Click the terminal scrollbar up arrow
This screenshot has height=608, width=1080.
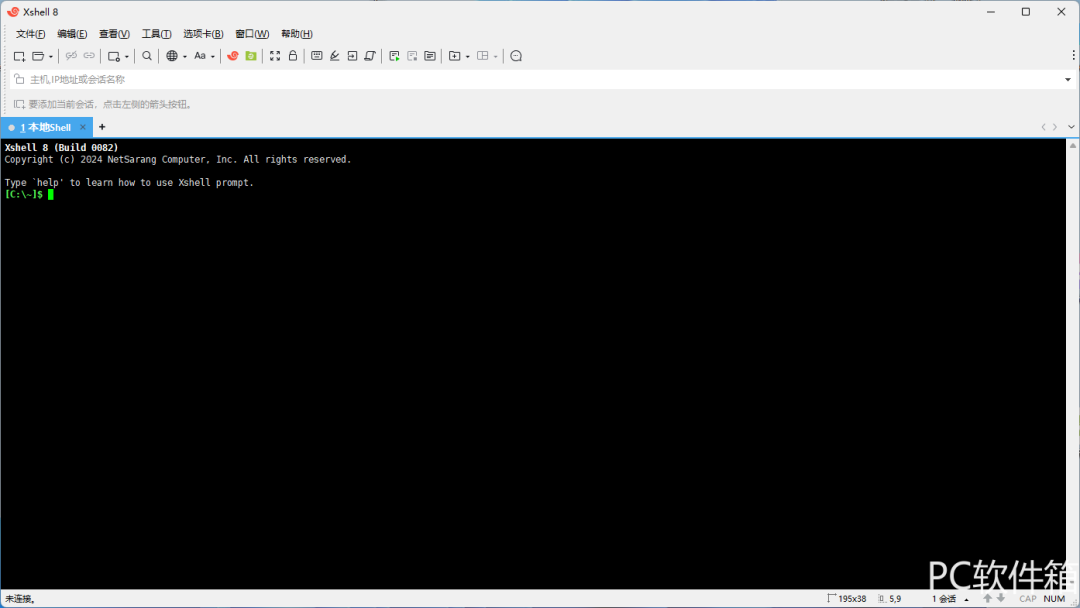(1072, 145)
